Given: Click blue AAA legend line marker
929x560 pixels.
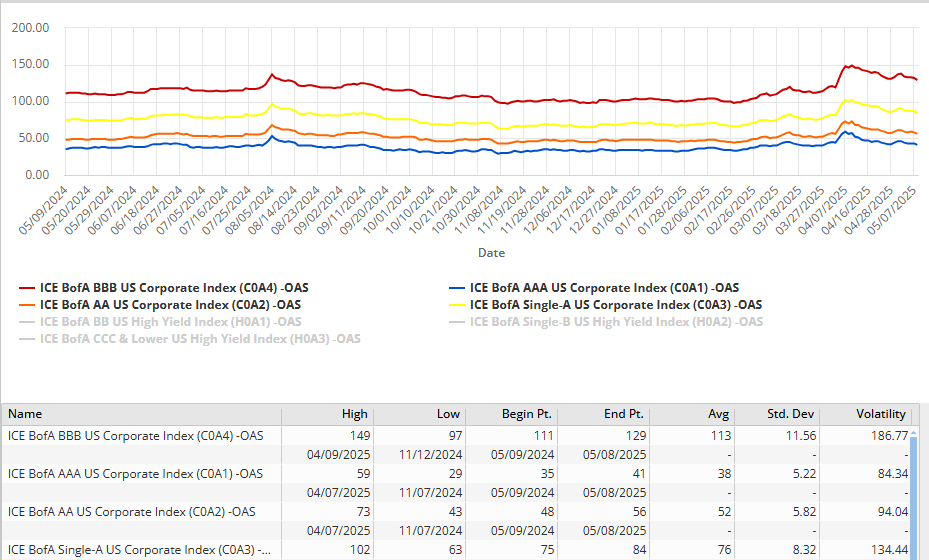Looking at the screenshot, I should 457,289.
